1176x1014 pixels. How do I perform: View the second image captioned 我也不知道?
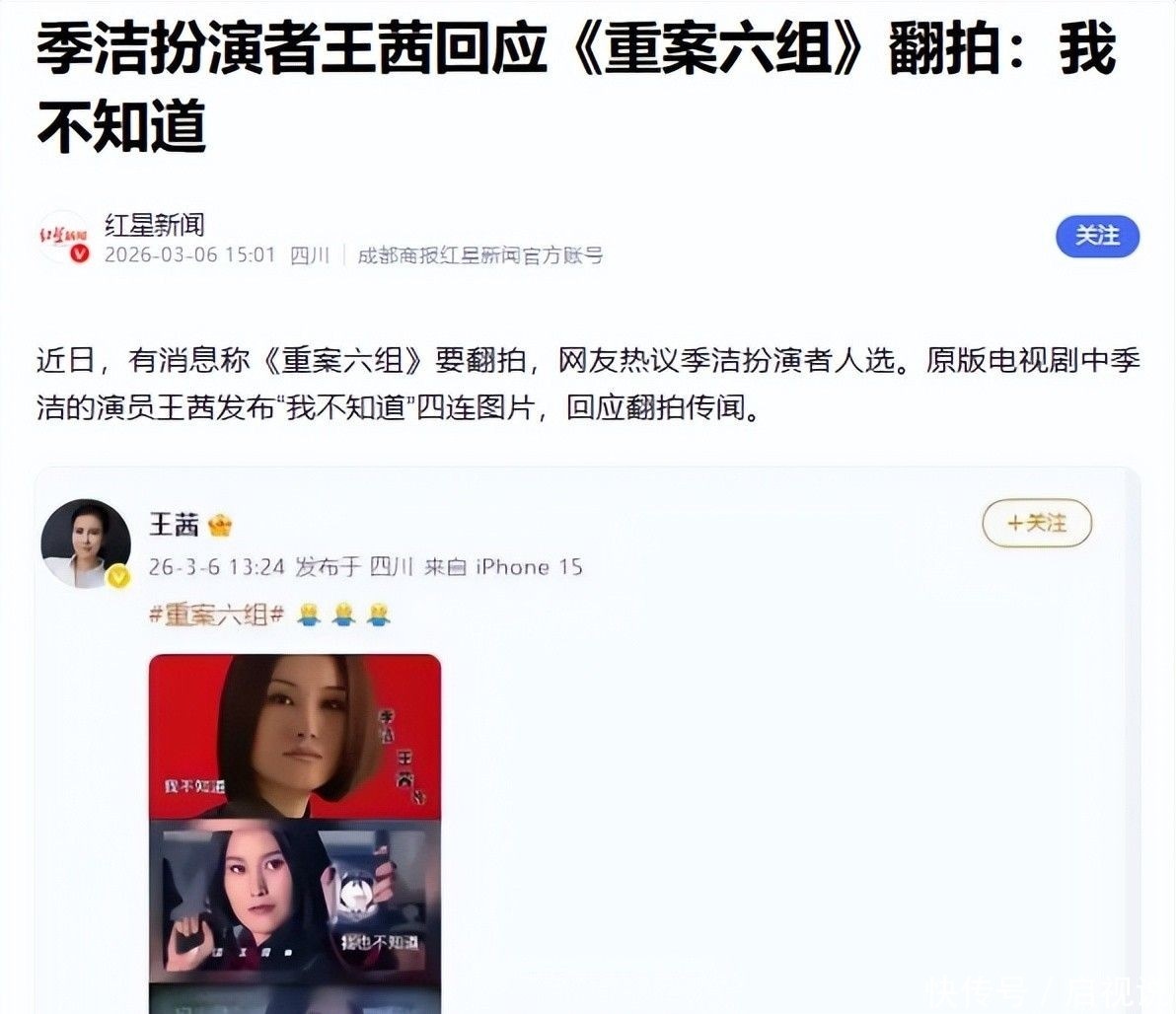click(295, 902)
